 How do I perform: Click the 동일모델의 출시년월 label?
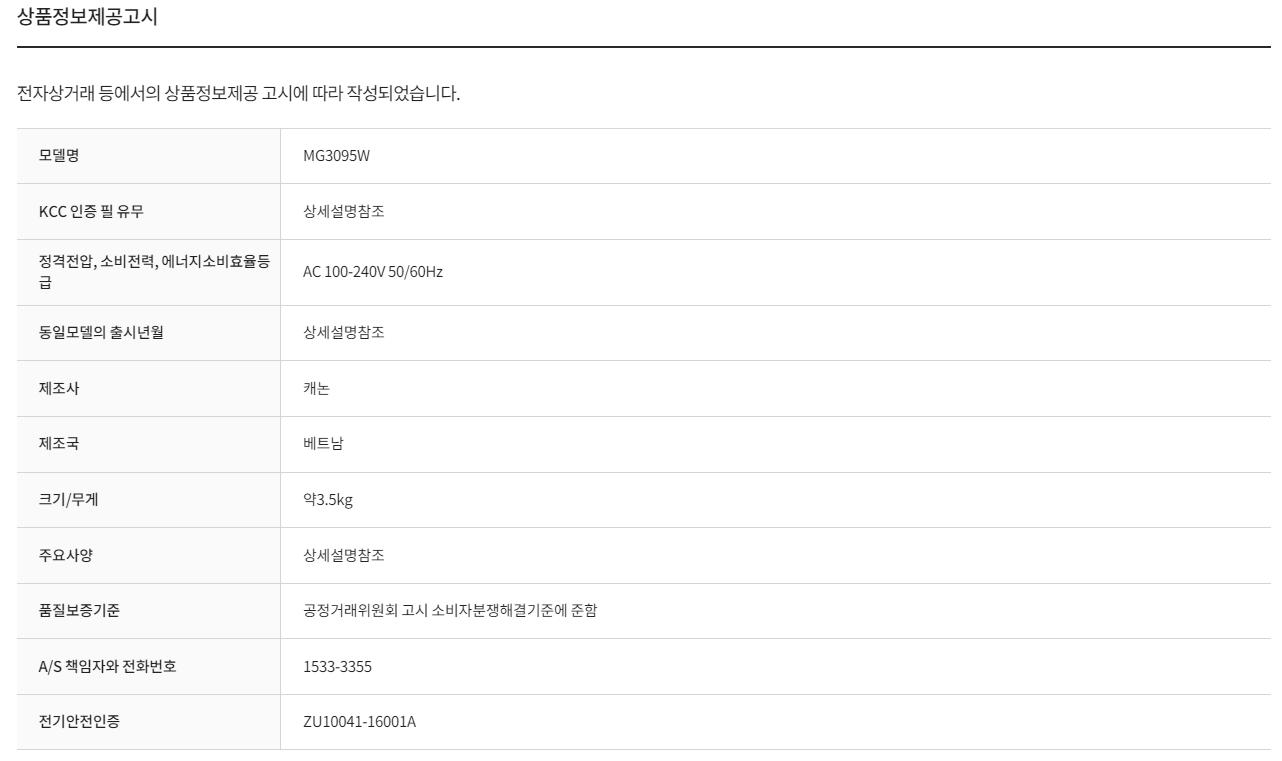click(x=101, y=333)
